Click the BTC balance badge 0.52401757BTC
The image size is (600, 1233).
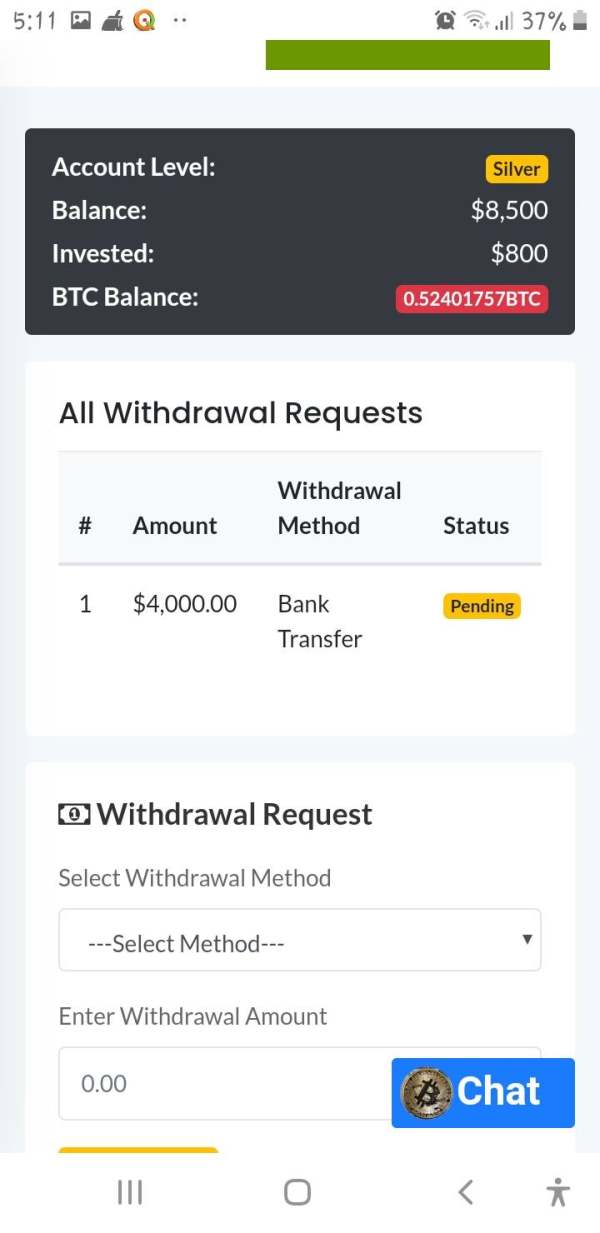point(472,298)
